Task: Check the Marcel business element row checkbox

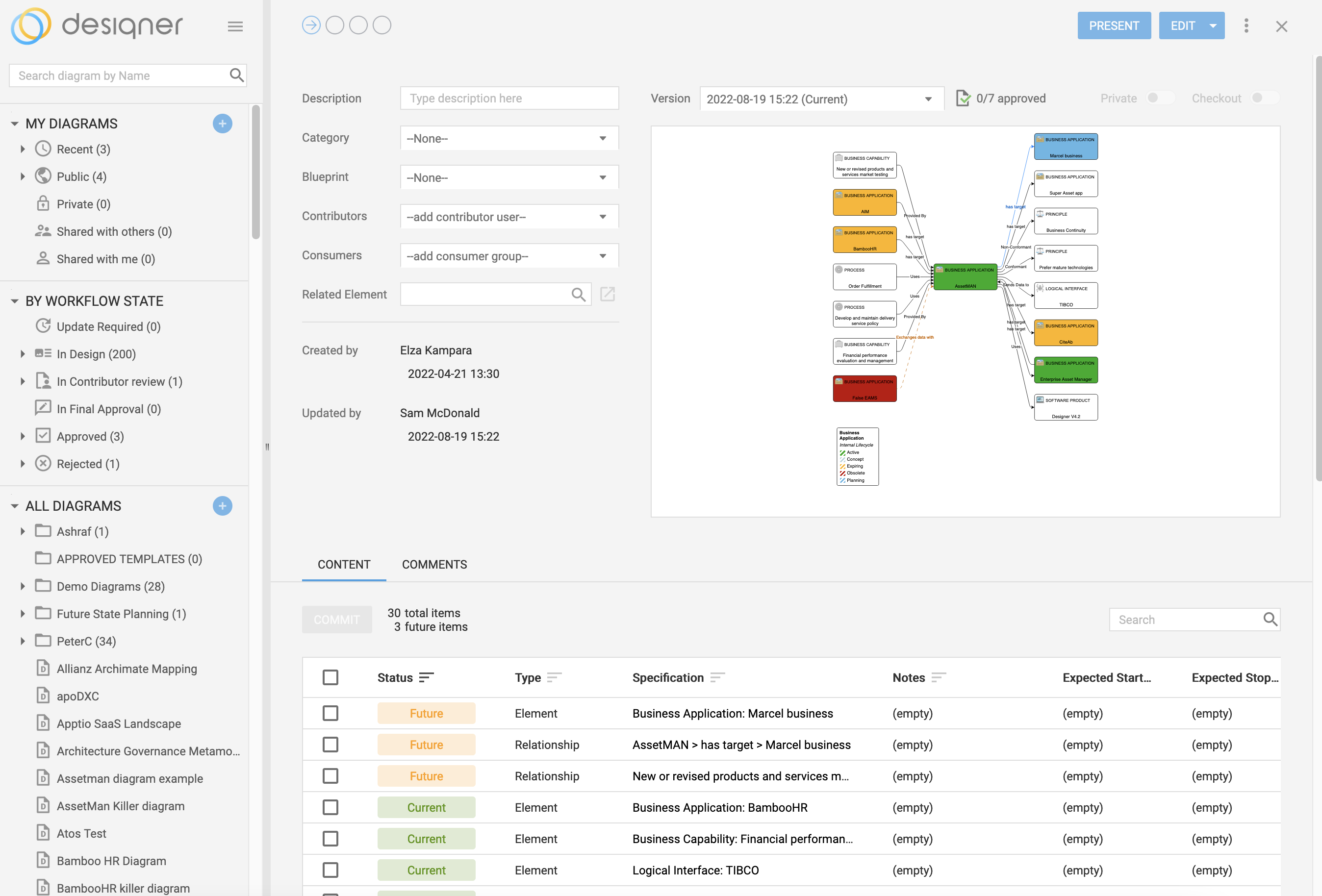Action: pos(330,713)
